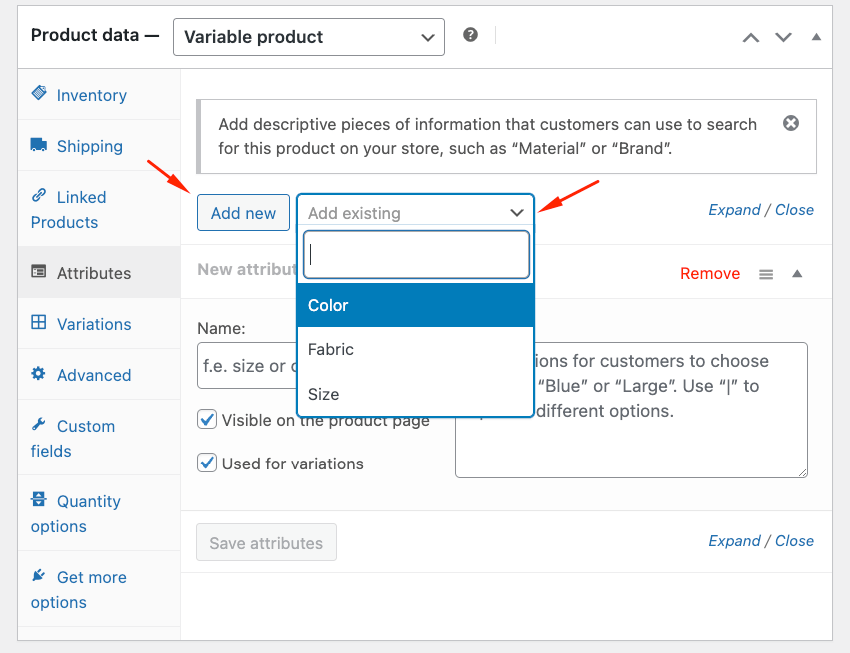Click the attribute drag handle icon
Viewport: 850px width, 653px height.
[x=766, y=274]
